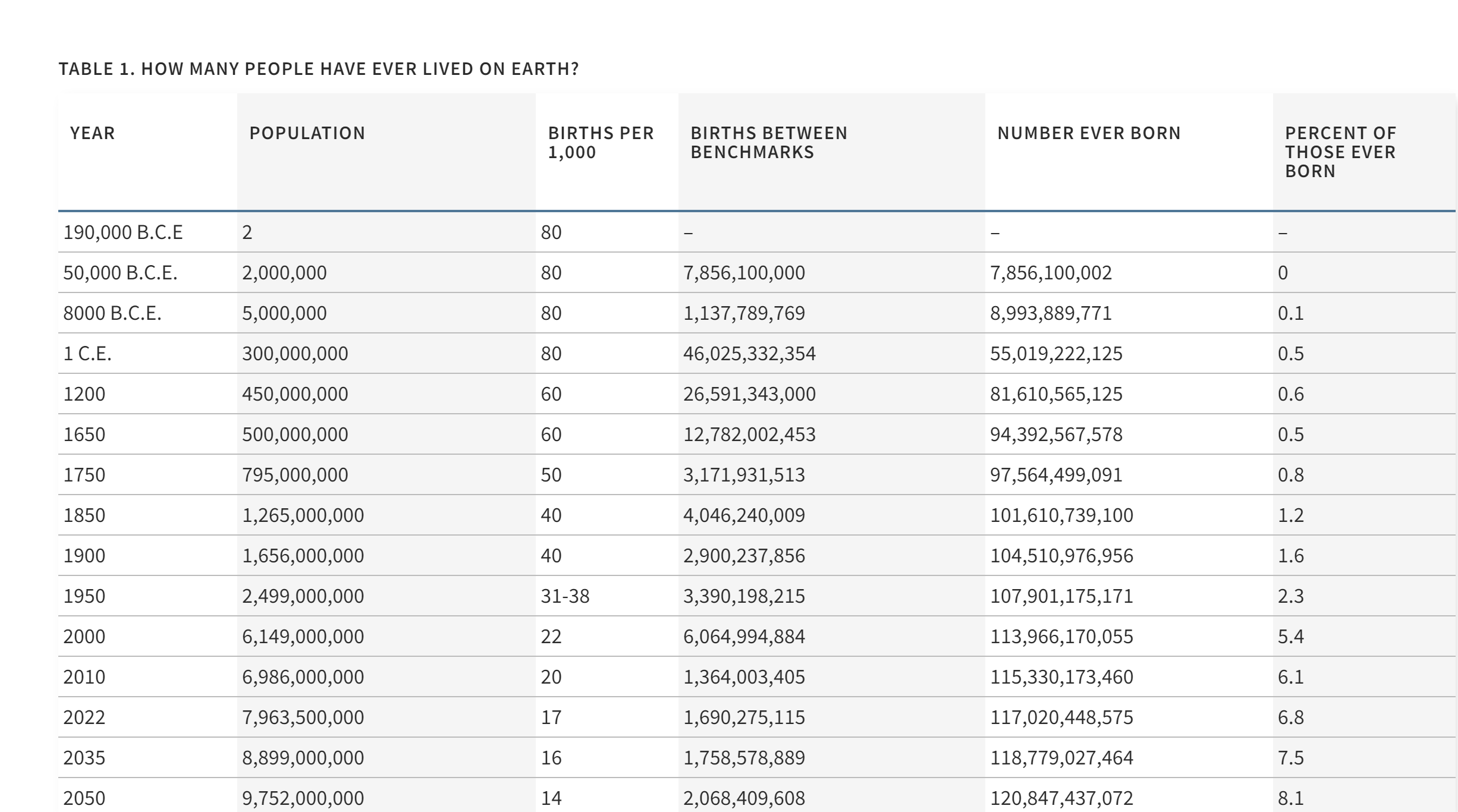This screenshot has width=1458, height=812.
Task: Click the BIRTHS PER 1,000 header
Action: [601, 143]
